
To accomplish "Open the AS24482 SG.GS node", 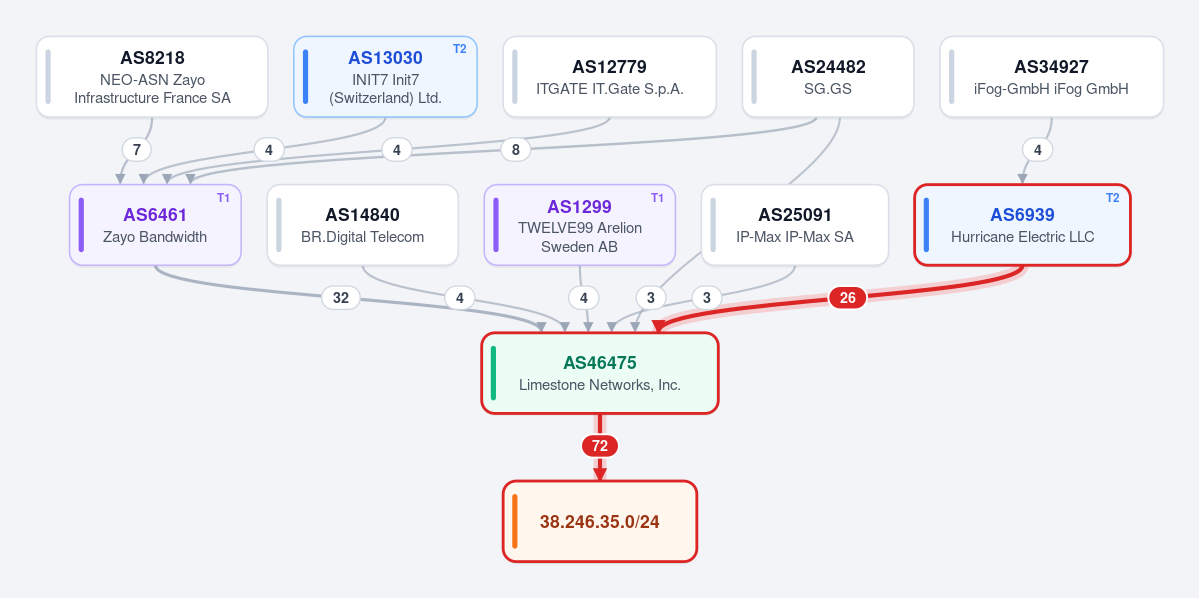I will [828, 76].
